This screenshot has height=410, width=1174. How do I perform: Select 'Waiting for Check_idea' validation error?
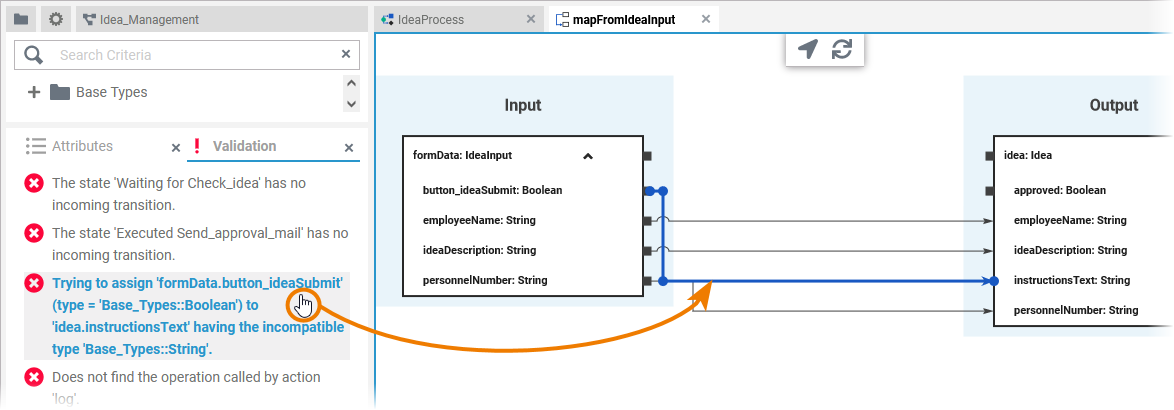tap(187, 194)
